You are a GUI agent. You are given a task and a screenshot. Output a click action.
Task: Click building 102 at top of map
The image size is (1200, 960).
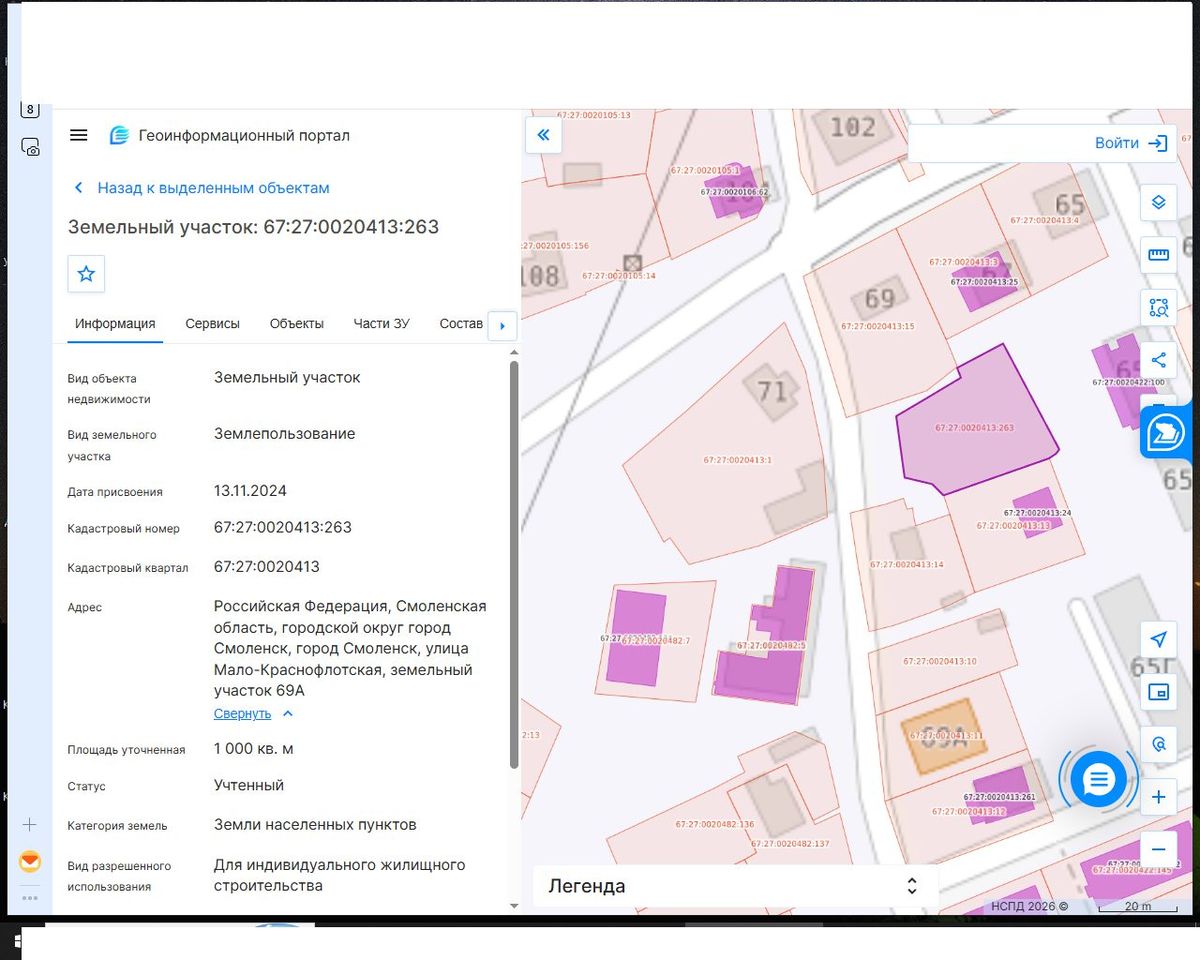(851, 129)
